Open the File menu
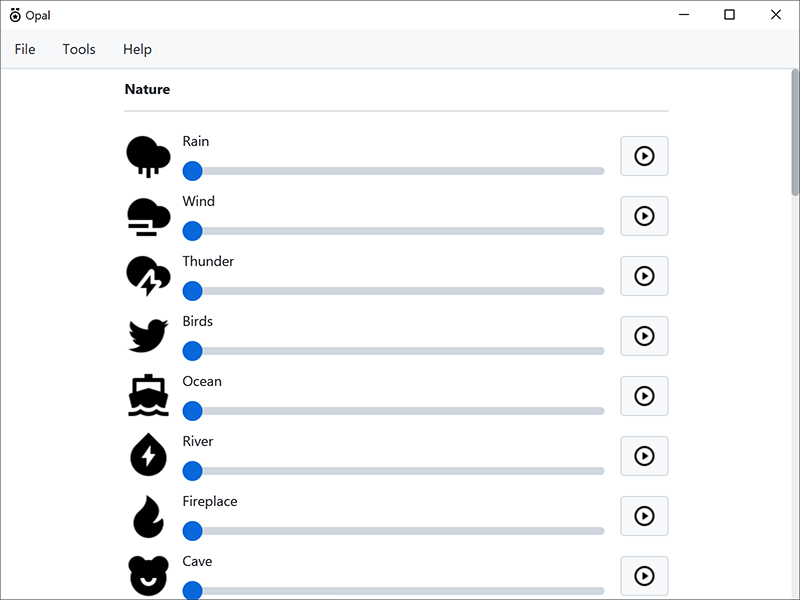This screenshot has height=600, width=800. [x=25, y=49]
